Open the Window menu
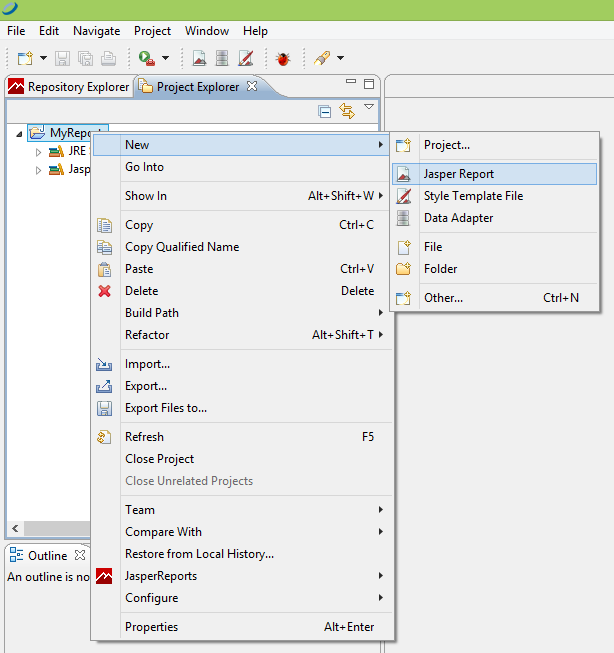This screenshot has height=653, width=614. point(207,31)
